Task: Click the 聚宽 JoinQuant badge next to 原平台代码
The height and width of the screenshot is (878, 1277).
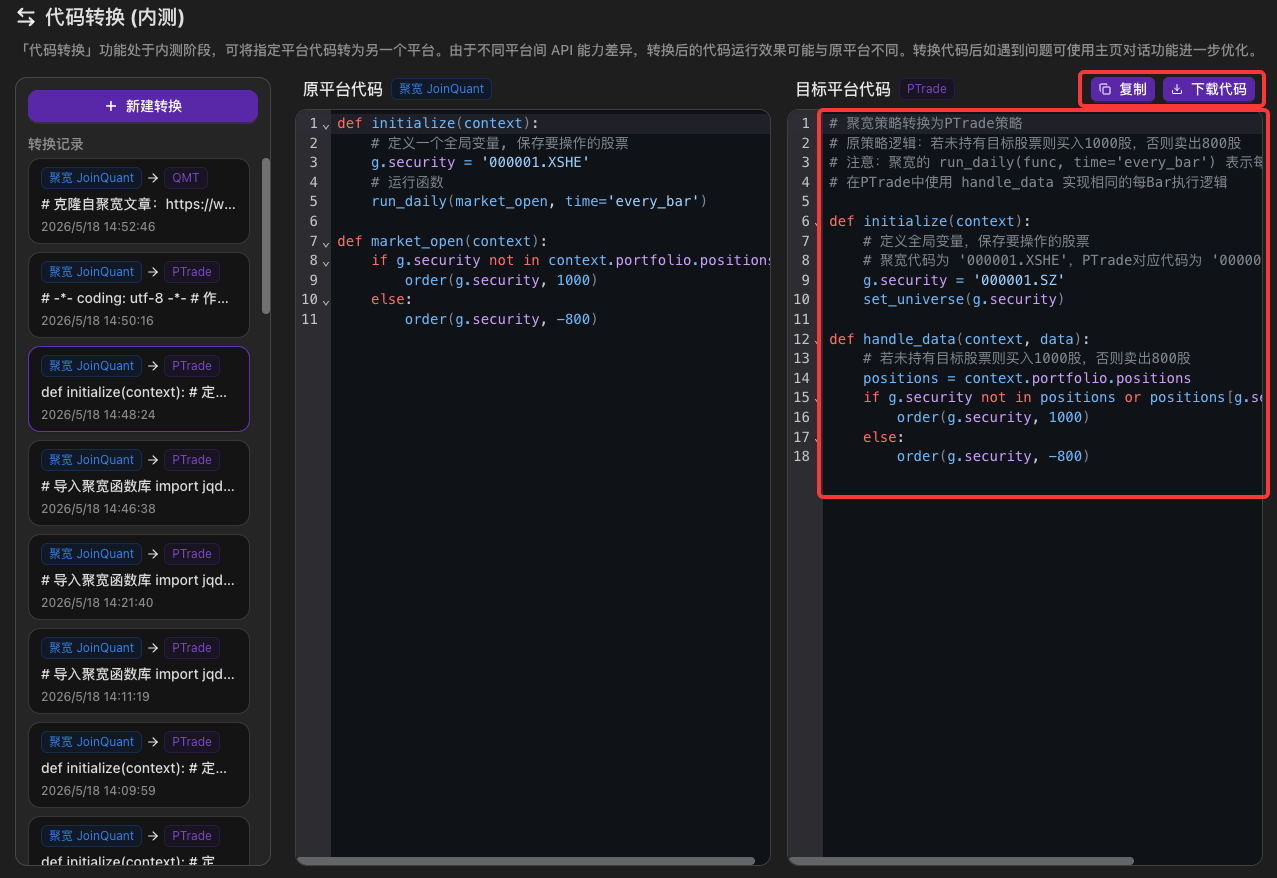Action: (441, 89)
